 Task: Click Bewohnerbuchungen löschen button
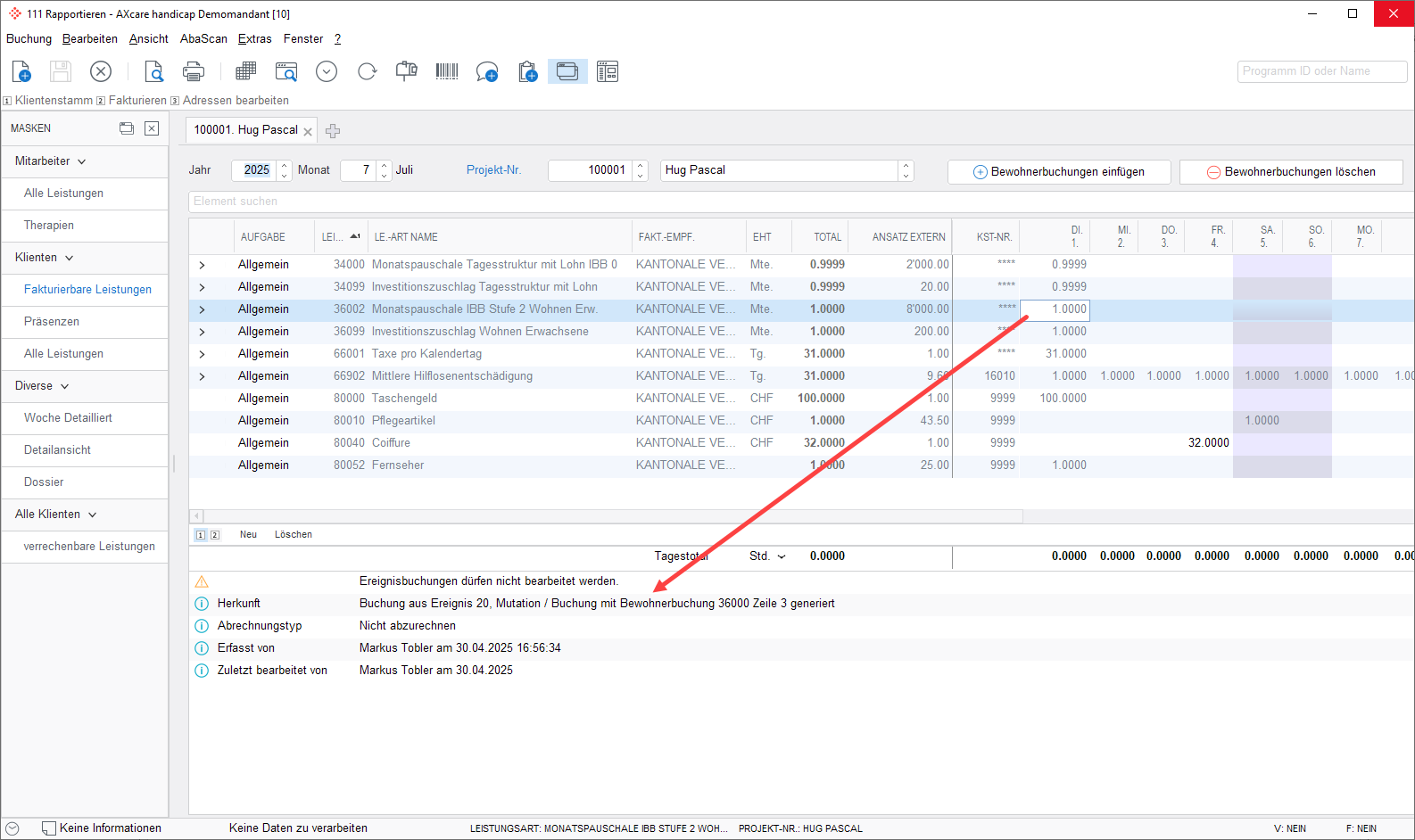pos(1290,172)
